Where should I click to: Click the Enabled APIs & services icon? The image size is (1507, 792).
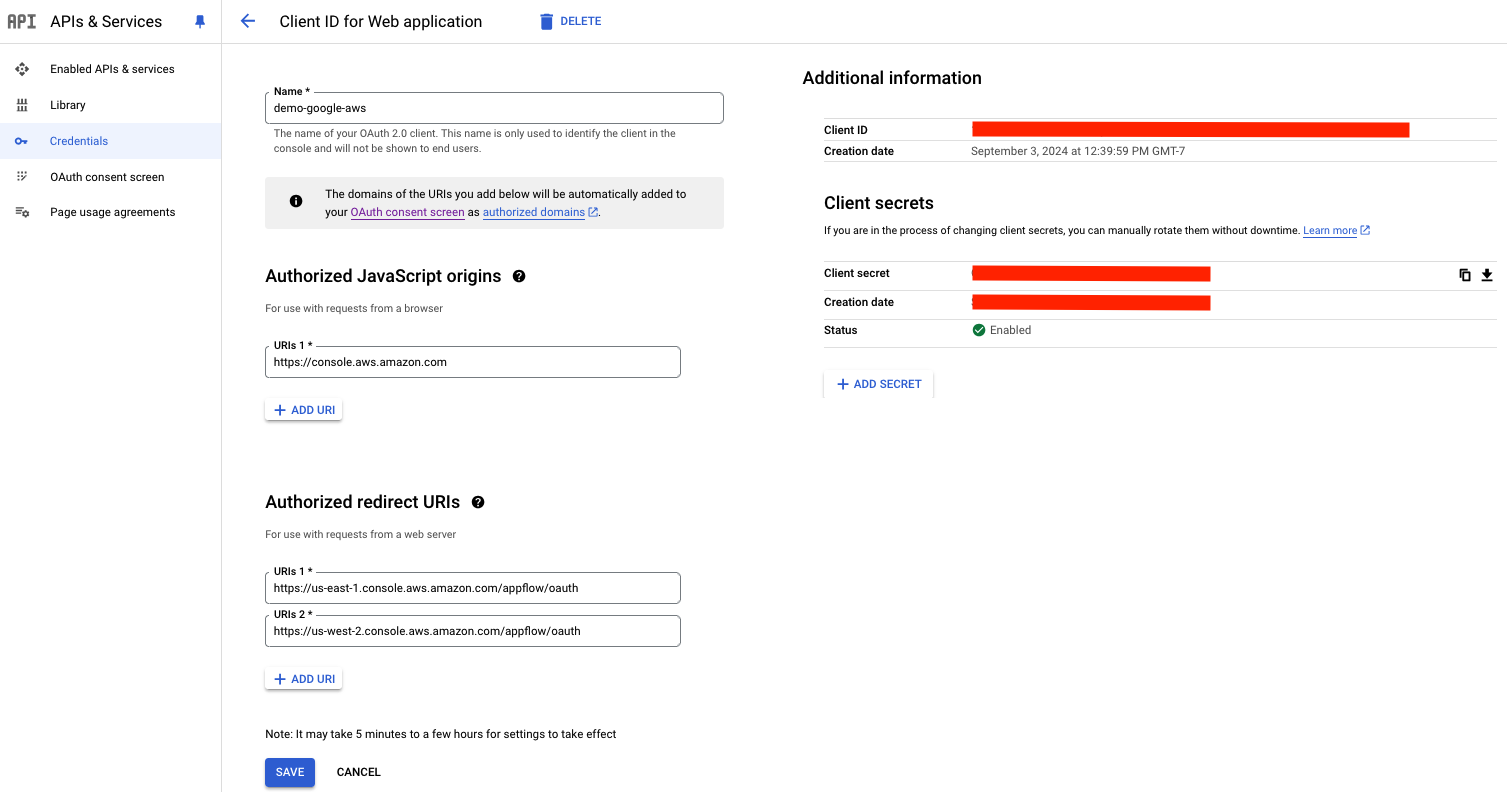[x=22, y=69]
